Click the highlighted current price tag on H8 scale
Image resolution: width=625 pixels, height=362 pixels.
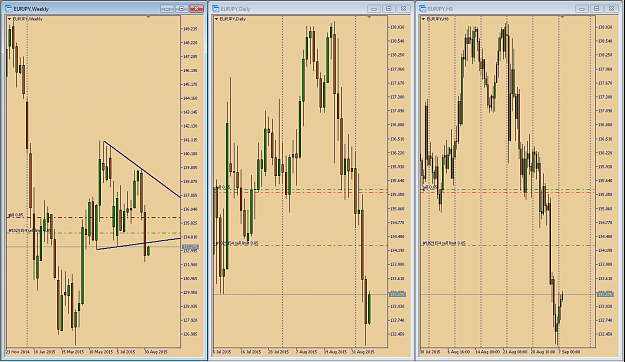click(605, 294)
